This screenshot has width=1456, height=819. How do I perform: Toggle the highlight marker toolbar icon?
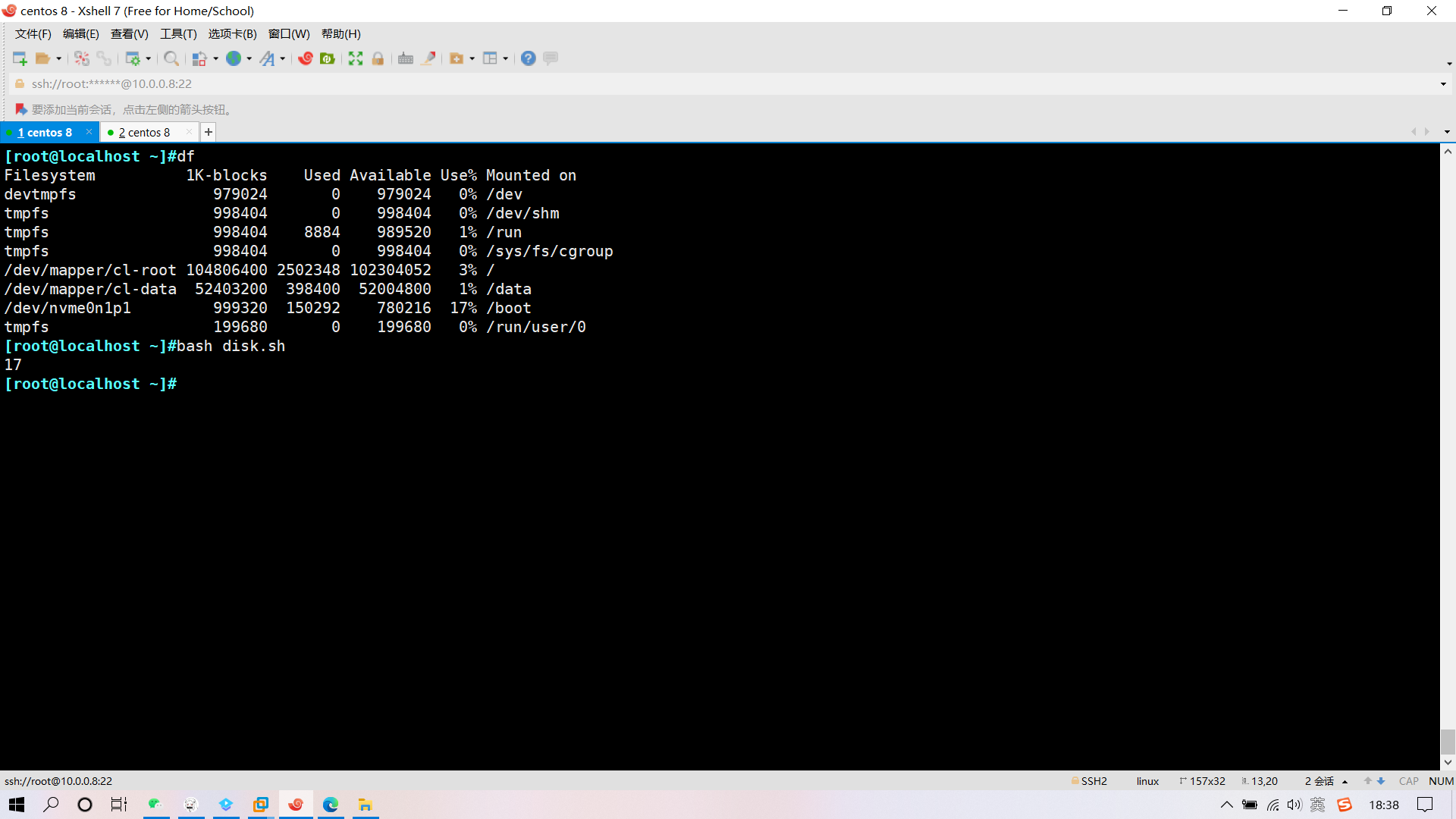(x=428, y=58)
